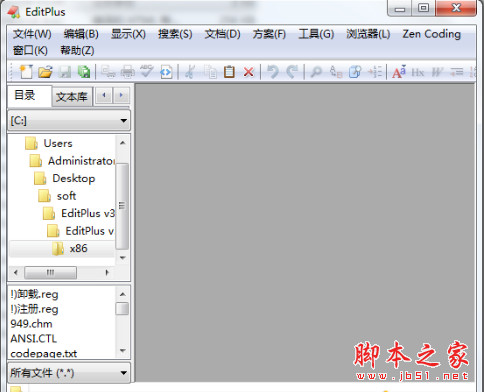This screenshot has height=392, width=485.
Task: Switch to the 目录 tab
Action: pyautogui.click(x=29, y=96)
